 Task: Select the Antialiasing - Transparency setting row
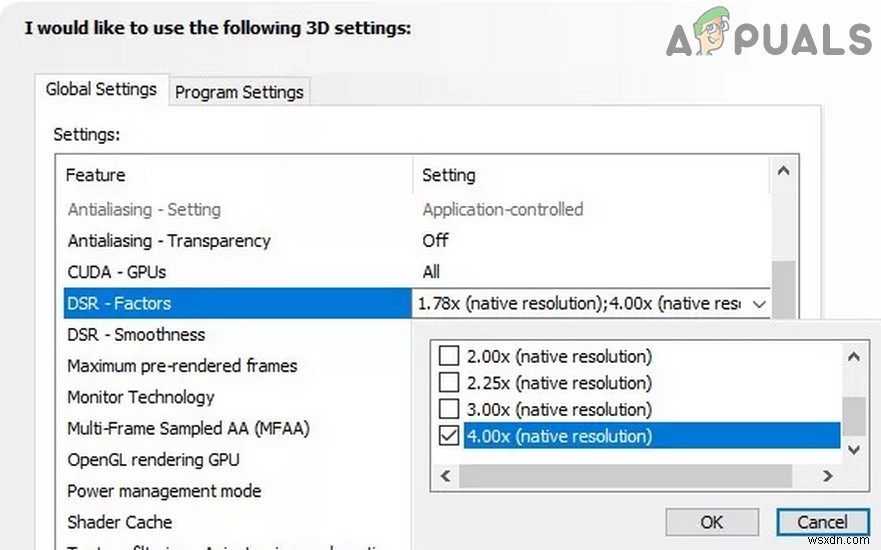(169, 241)
